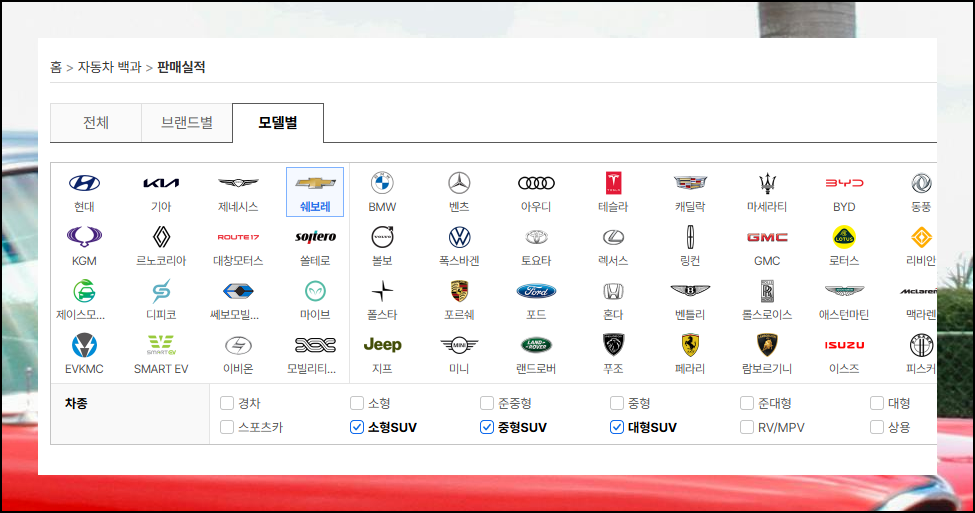Select the Lexus (렉서스) logo
The height and width of the screenshot is (513, 975).
click(613, 237)
